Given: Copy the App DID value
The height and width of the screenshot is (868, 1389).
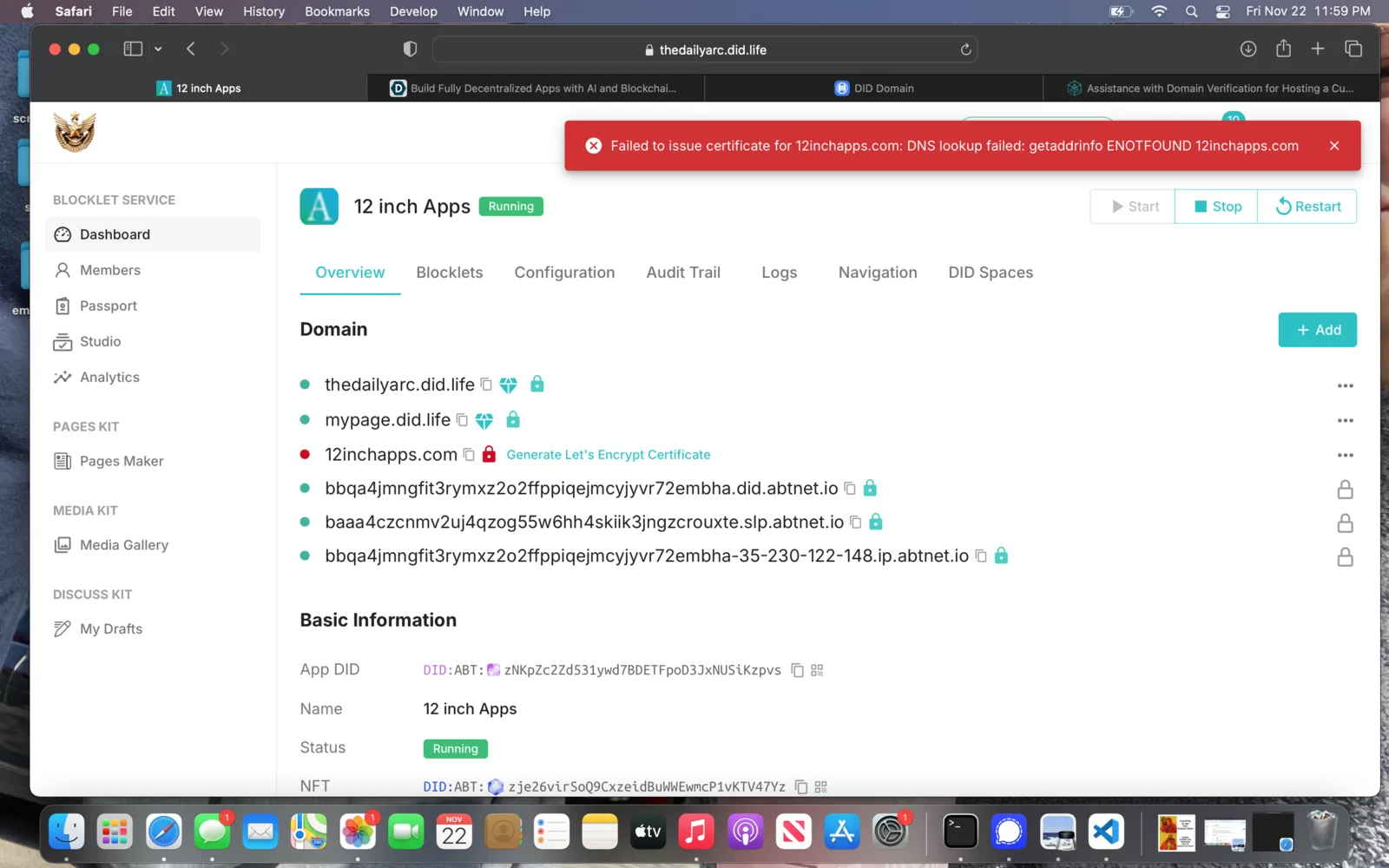Looking at the screenshot, I should click(797, 670).
